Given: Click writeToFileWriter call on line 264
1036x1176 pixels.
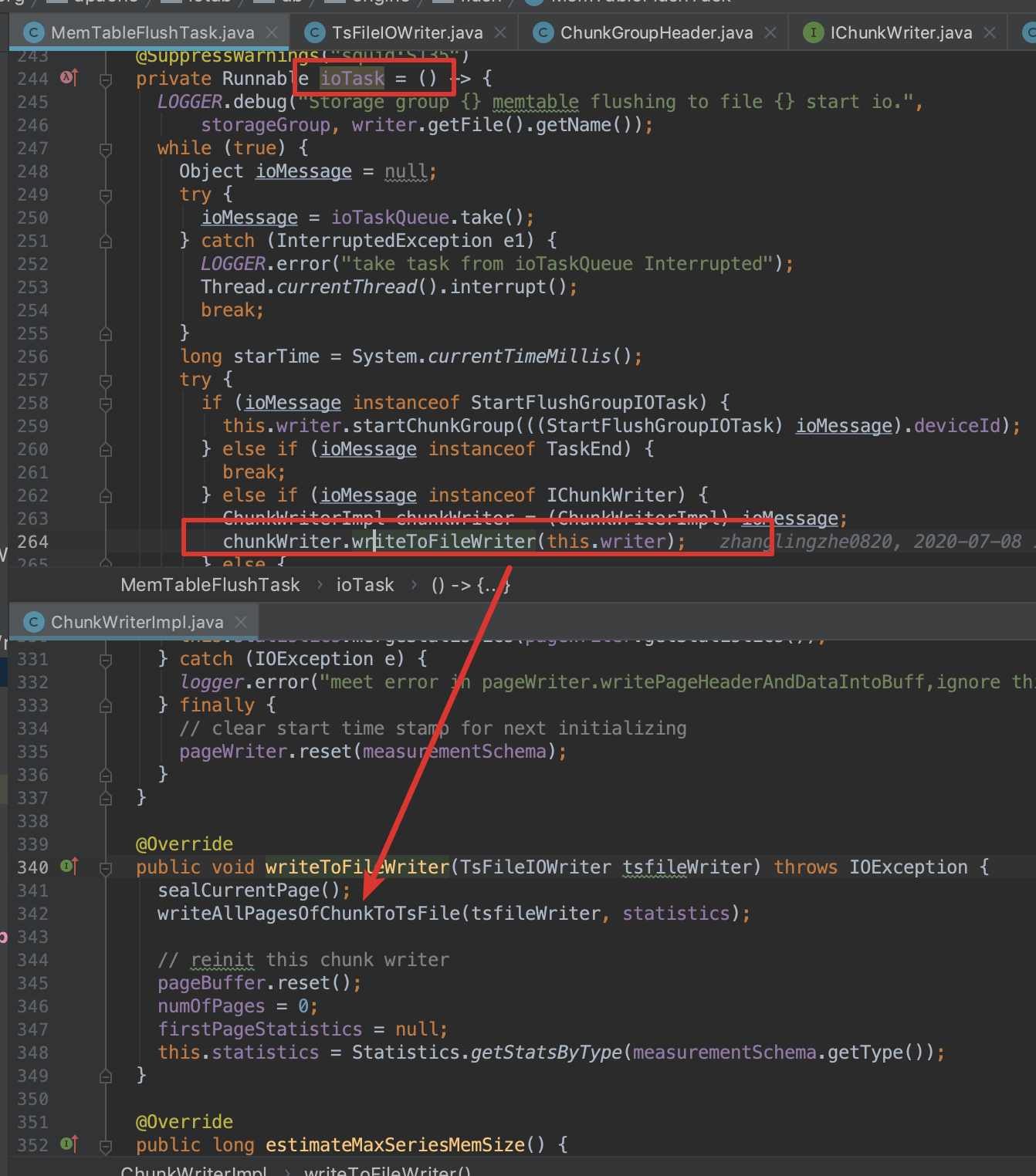Looking at the screenshot, I should tap(443, 541).
